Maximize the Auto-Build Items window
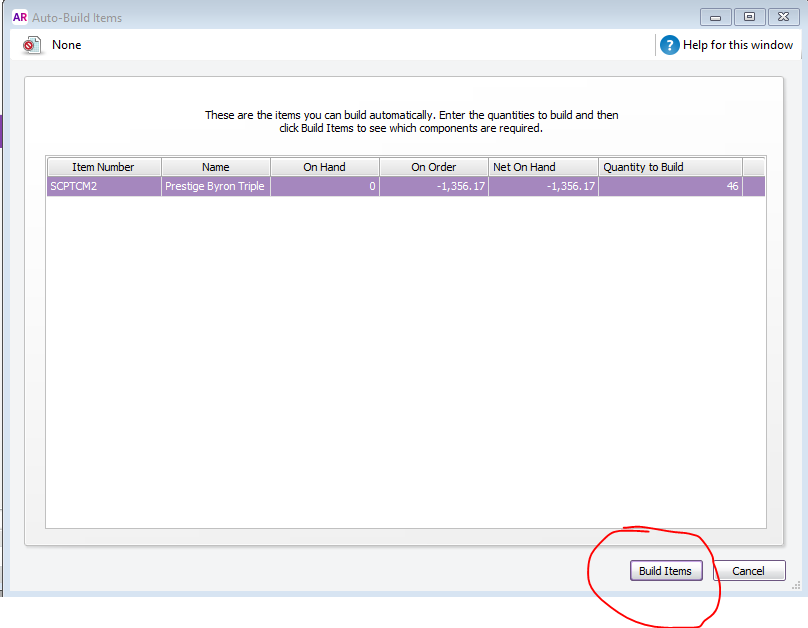 [748, 16]
